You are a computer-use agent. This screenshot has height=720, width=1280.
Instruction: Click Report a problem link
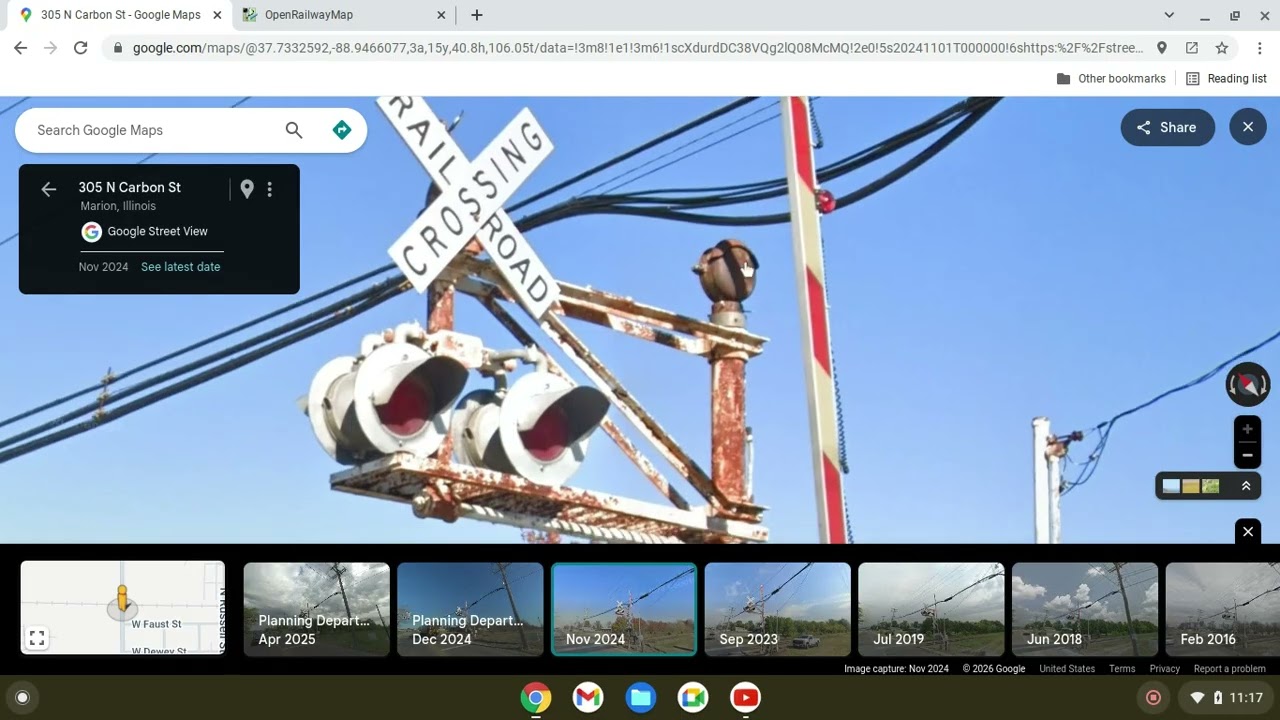1230,669
